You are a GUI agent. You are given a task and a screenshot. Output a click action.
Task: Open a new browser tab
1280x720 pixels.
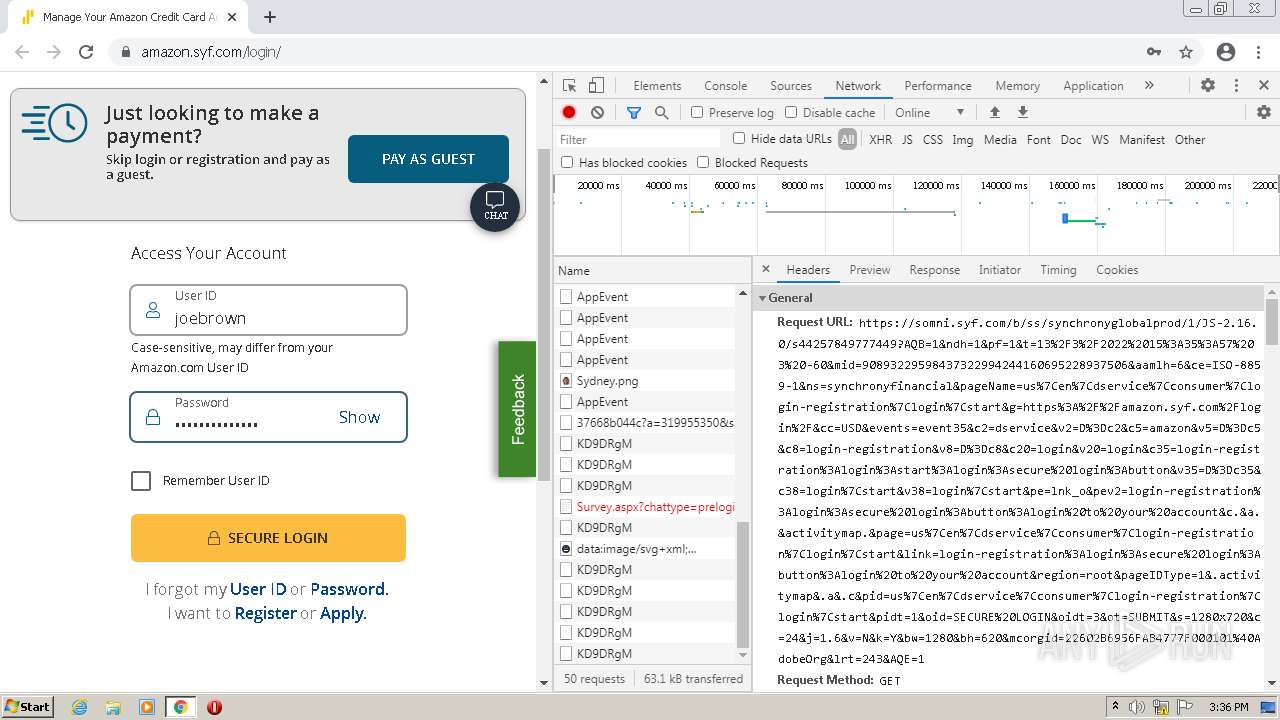[269, 17]
